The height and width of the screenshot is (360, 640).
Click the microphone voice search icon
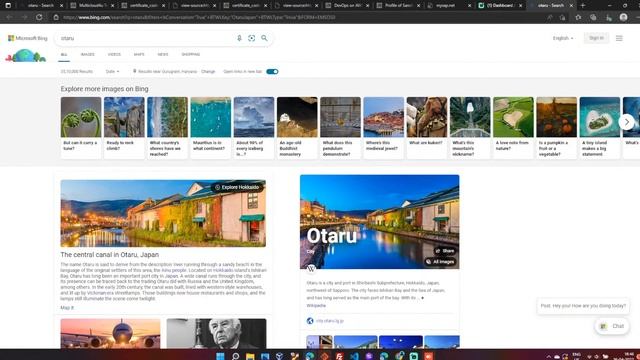(x=239, y=38)
